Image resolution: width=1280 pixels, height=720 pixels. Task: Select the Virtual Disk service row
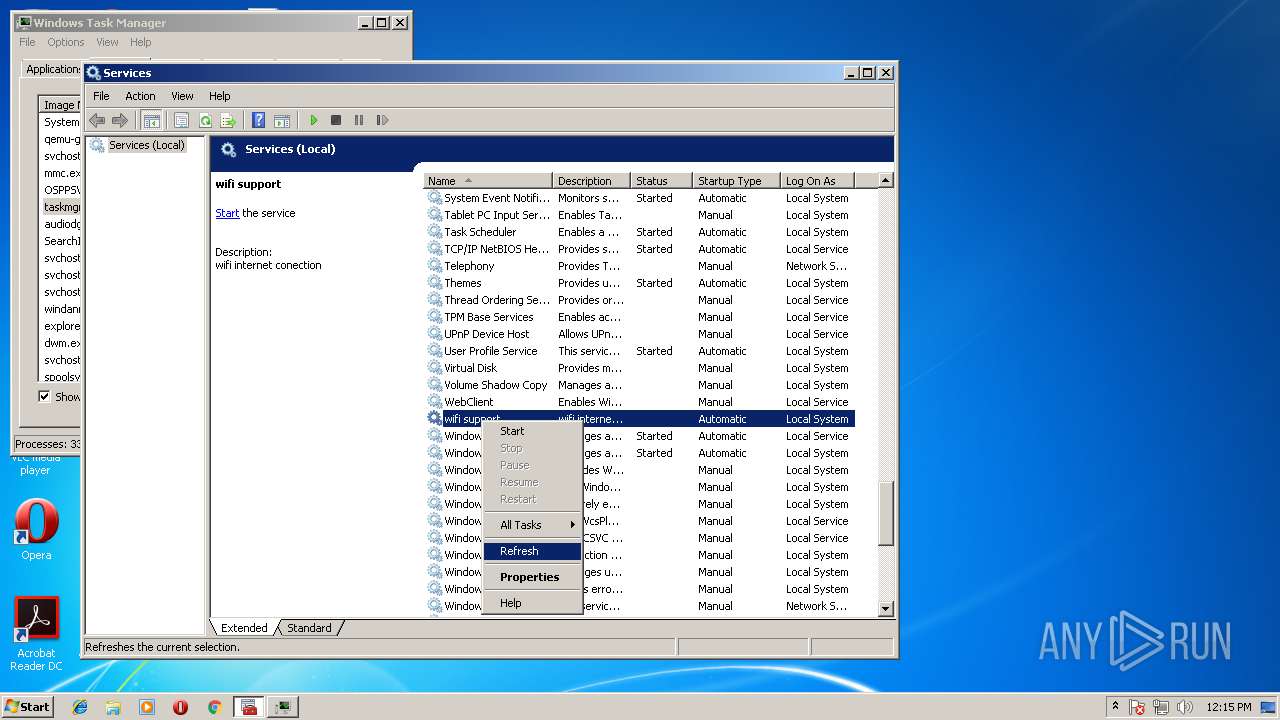(x=640, y=368)
